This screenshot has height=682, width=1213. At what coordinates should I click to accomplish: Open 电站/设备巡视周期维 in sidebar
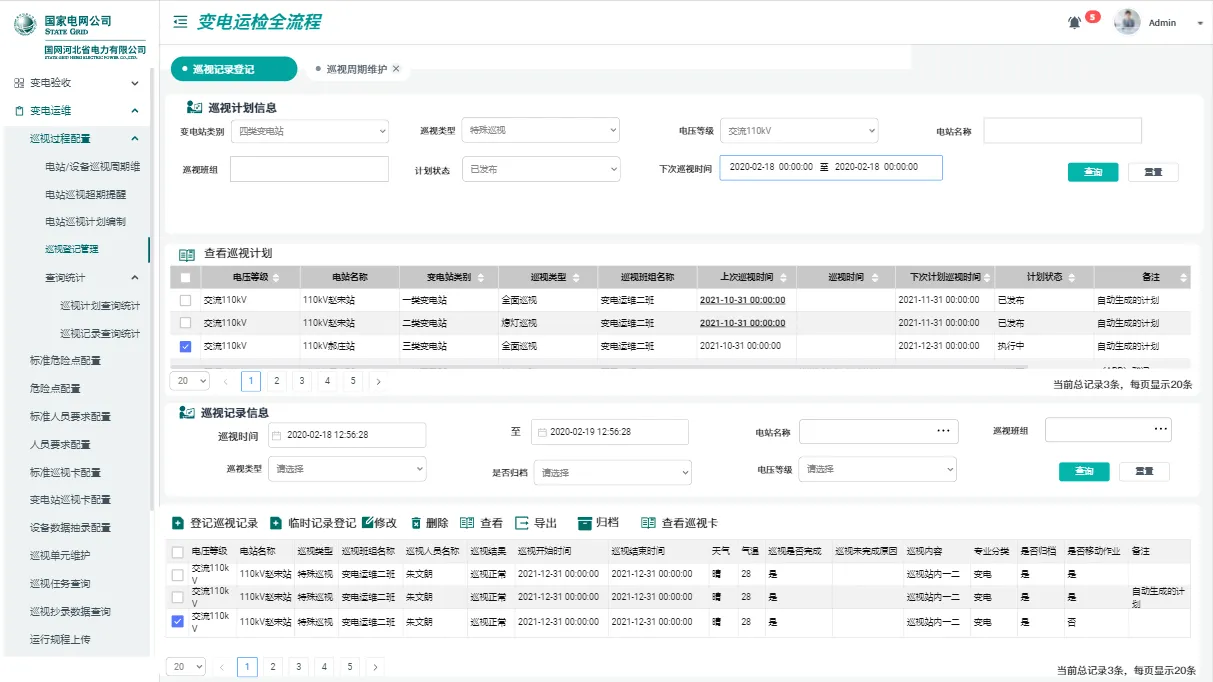pos(92,166)
